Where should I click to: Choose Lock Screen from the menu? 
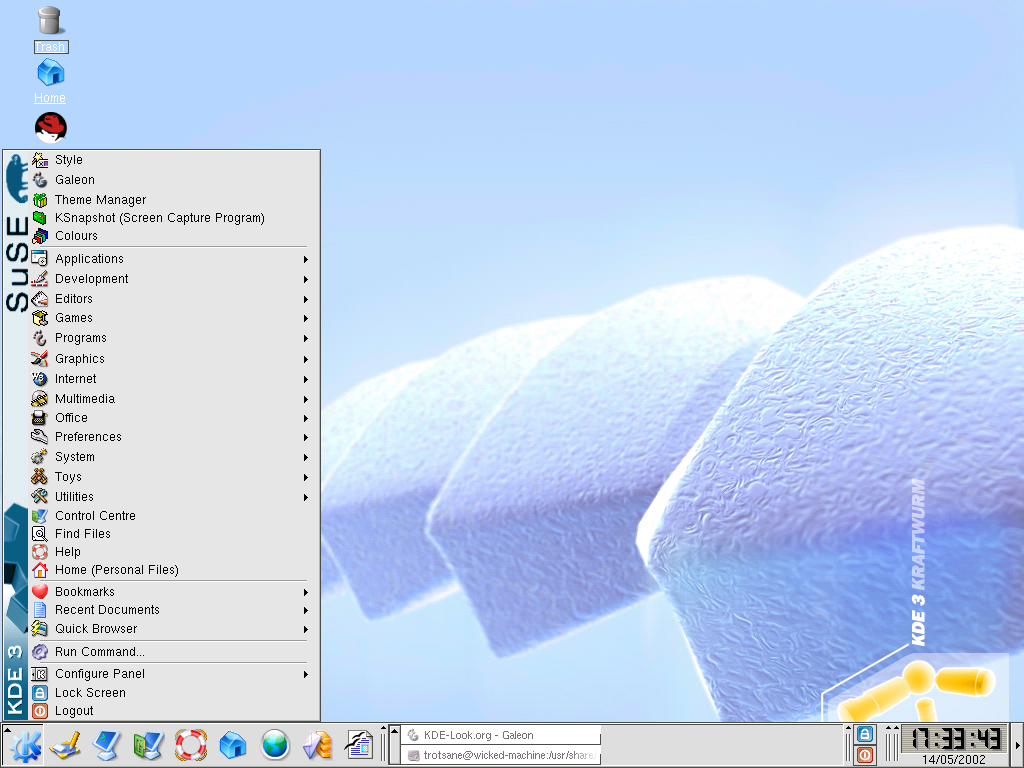point(170,693)
